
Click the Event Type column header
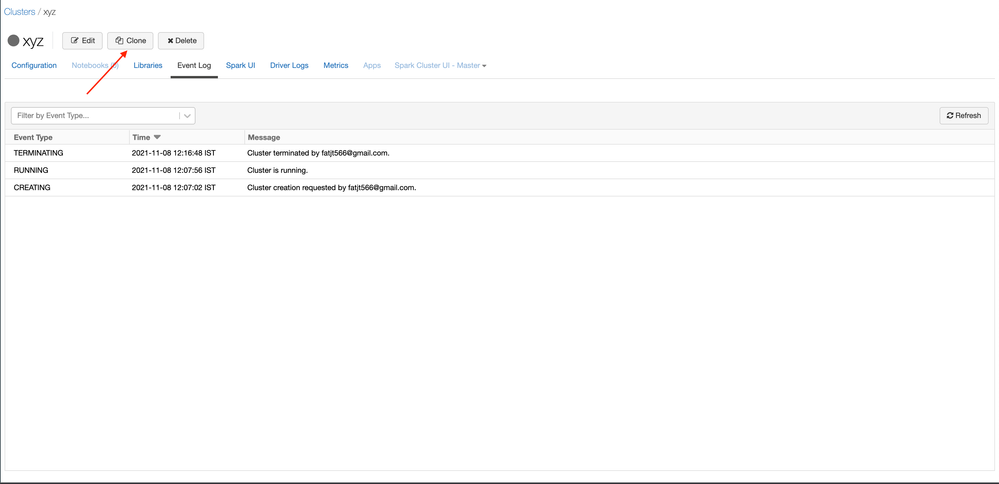click(34, 137)
